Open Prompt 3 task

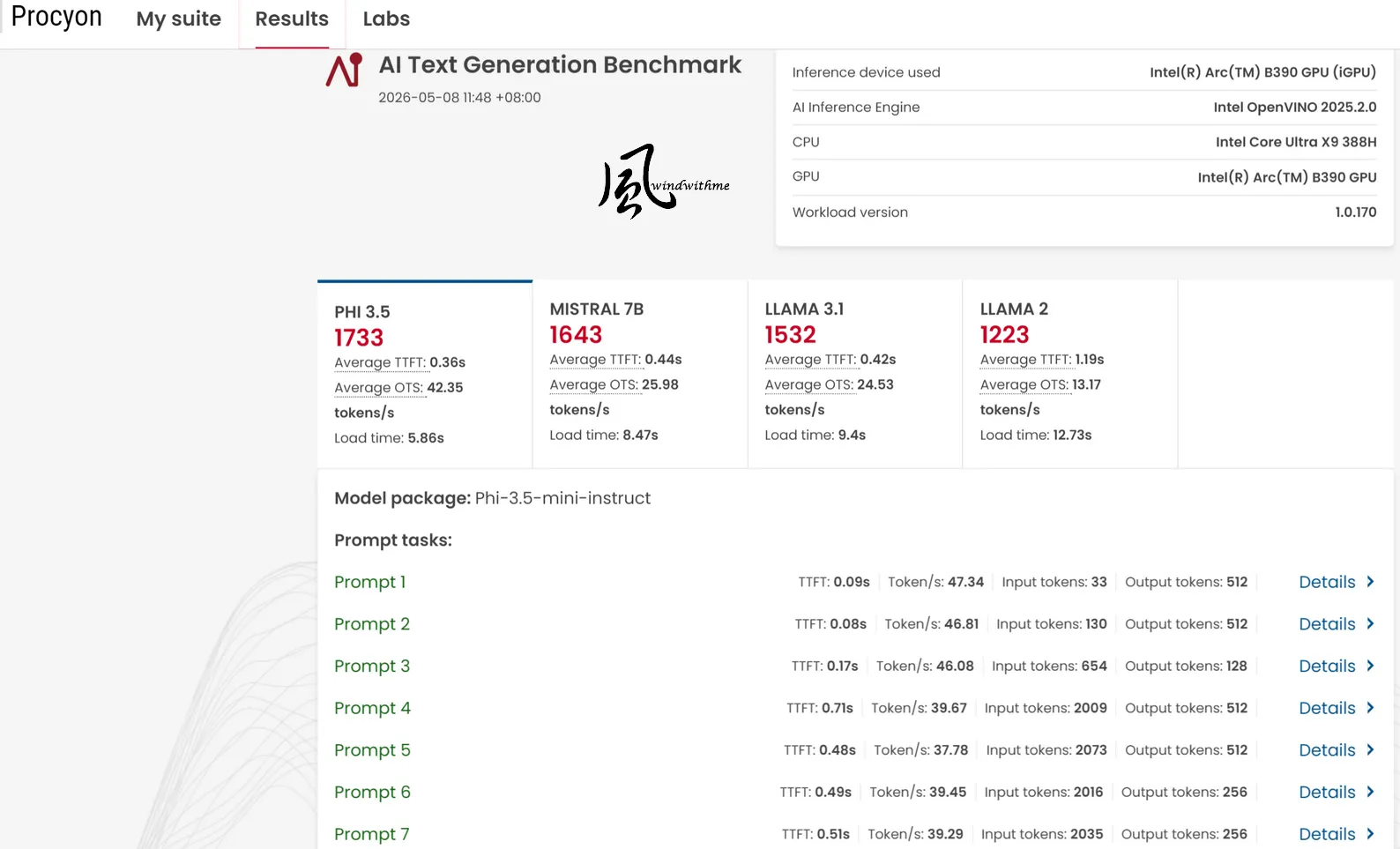pos(372,667)
